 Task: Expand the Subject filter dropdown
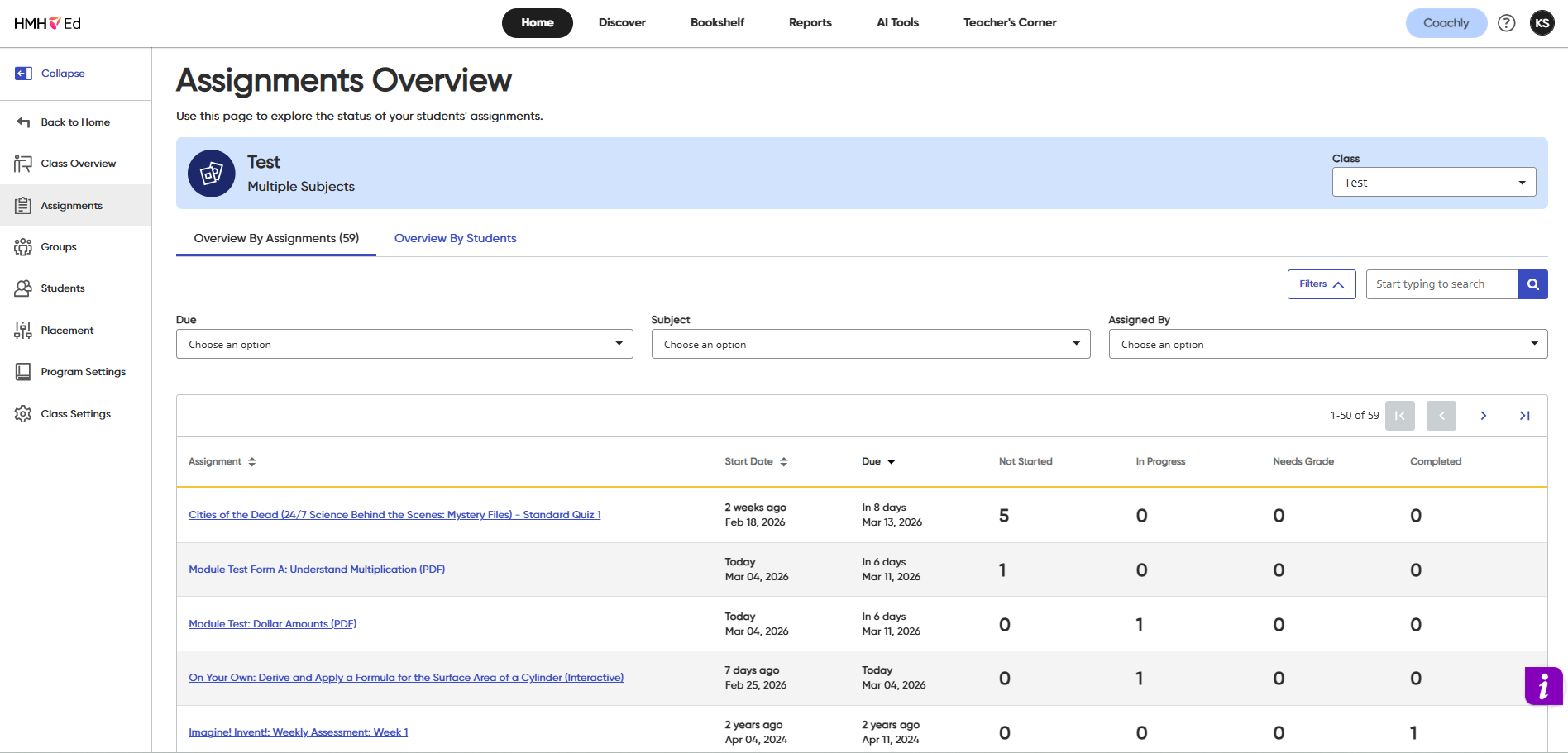(871, 344)
